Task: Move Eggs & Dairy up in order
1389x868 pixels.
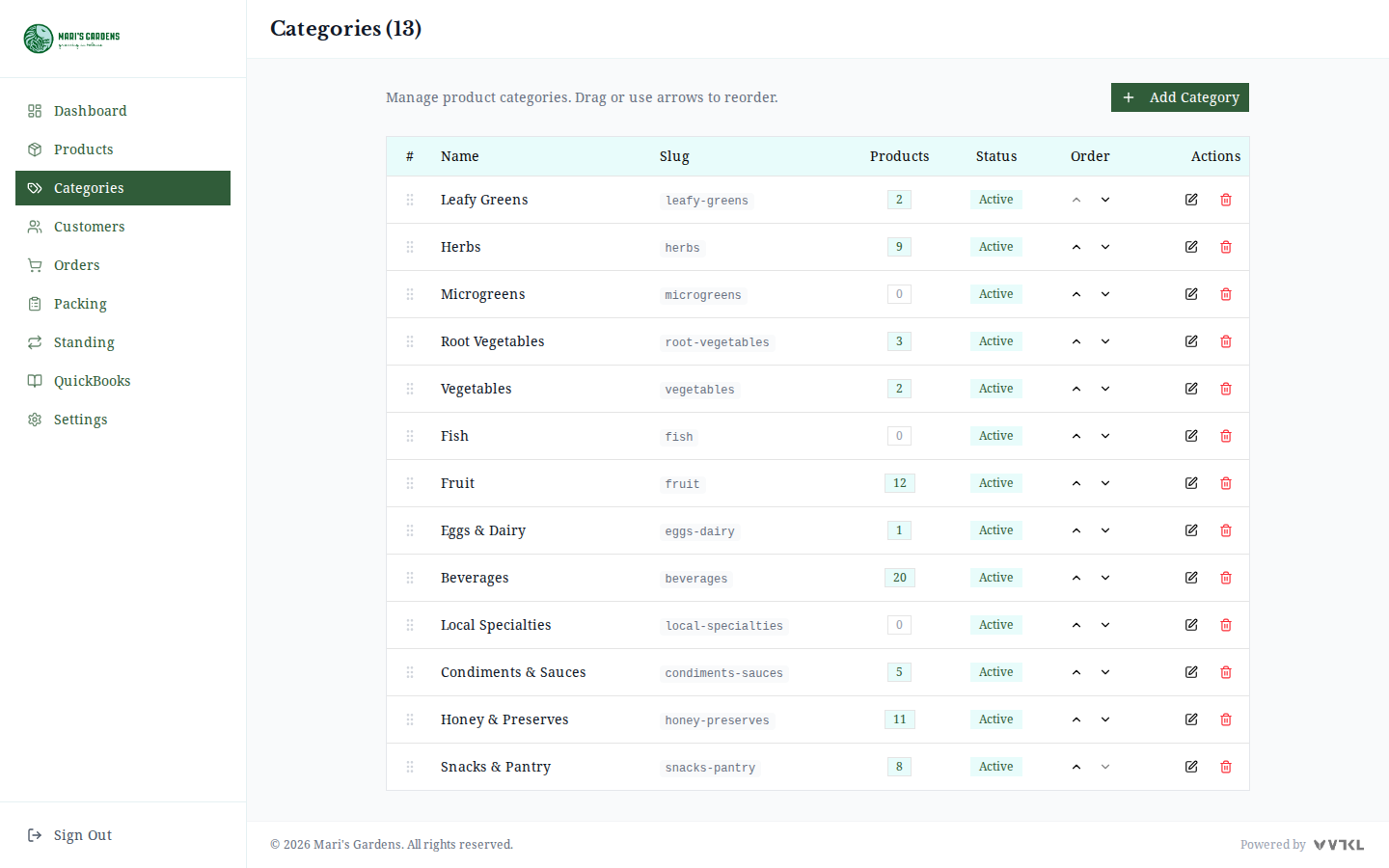Action: tap(1076, 530)
